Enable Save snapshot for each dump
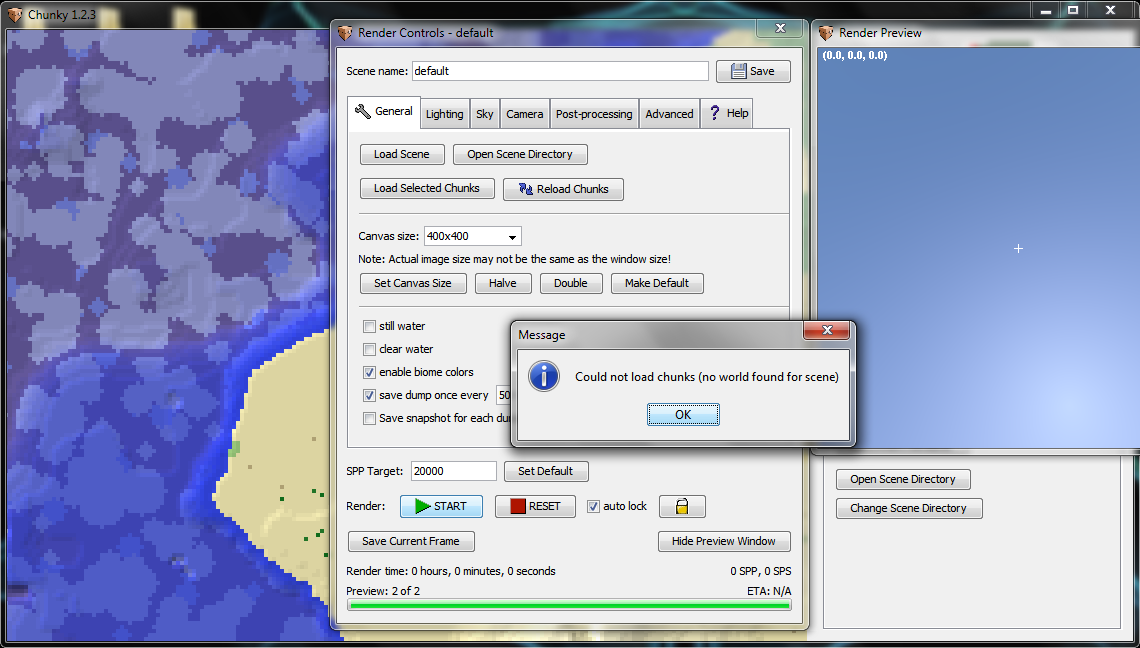Screen dimensions: 1140x648 [369, 418]
